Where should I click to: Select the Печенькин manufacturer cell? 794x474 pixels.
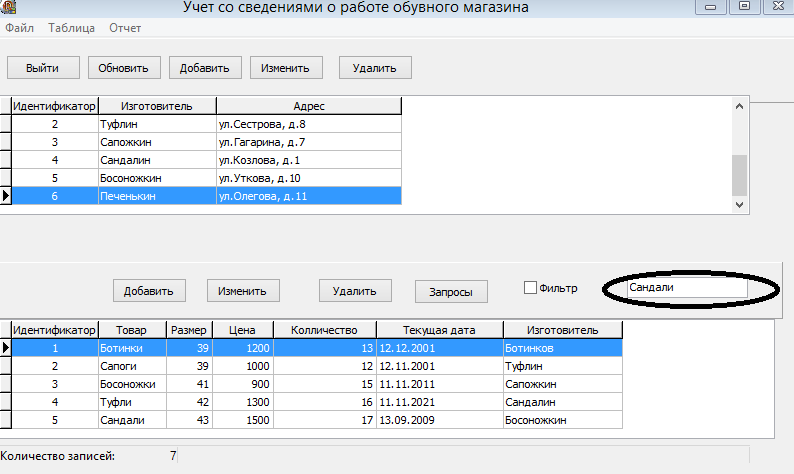point(157,196)
